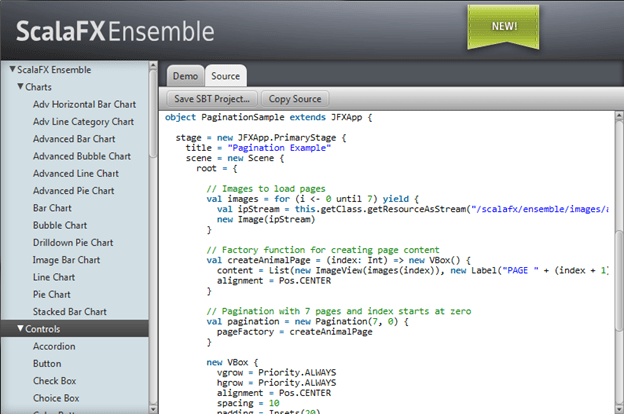Click "hgrow = Priority.ALWAYS" code line
This screenshot has height=414, width=624.
(276, 383)
